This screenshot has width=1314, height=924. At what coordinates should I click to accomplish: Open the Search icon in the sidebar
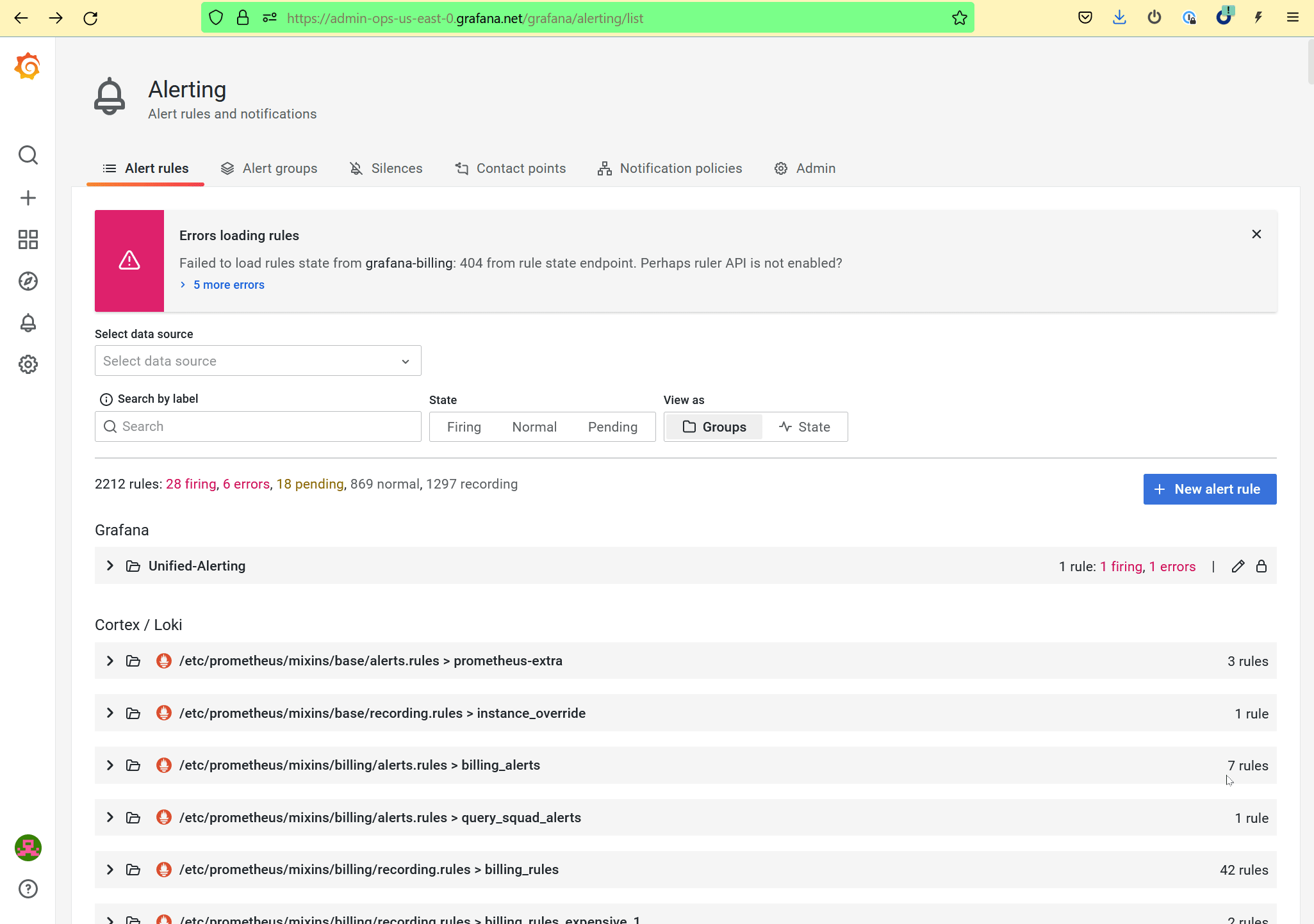click(x=28, y=155)
